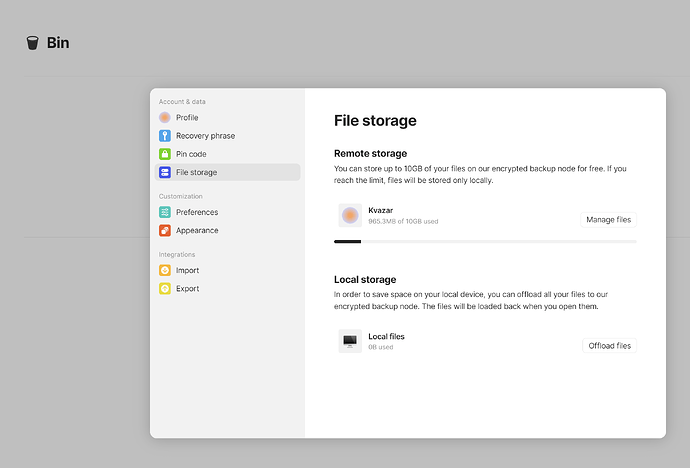
Task: Click the Offload files button
Action: [609, 346]
